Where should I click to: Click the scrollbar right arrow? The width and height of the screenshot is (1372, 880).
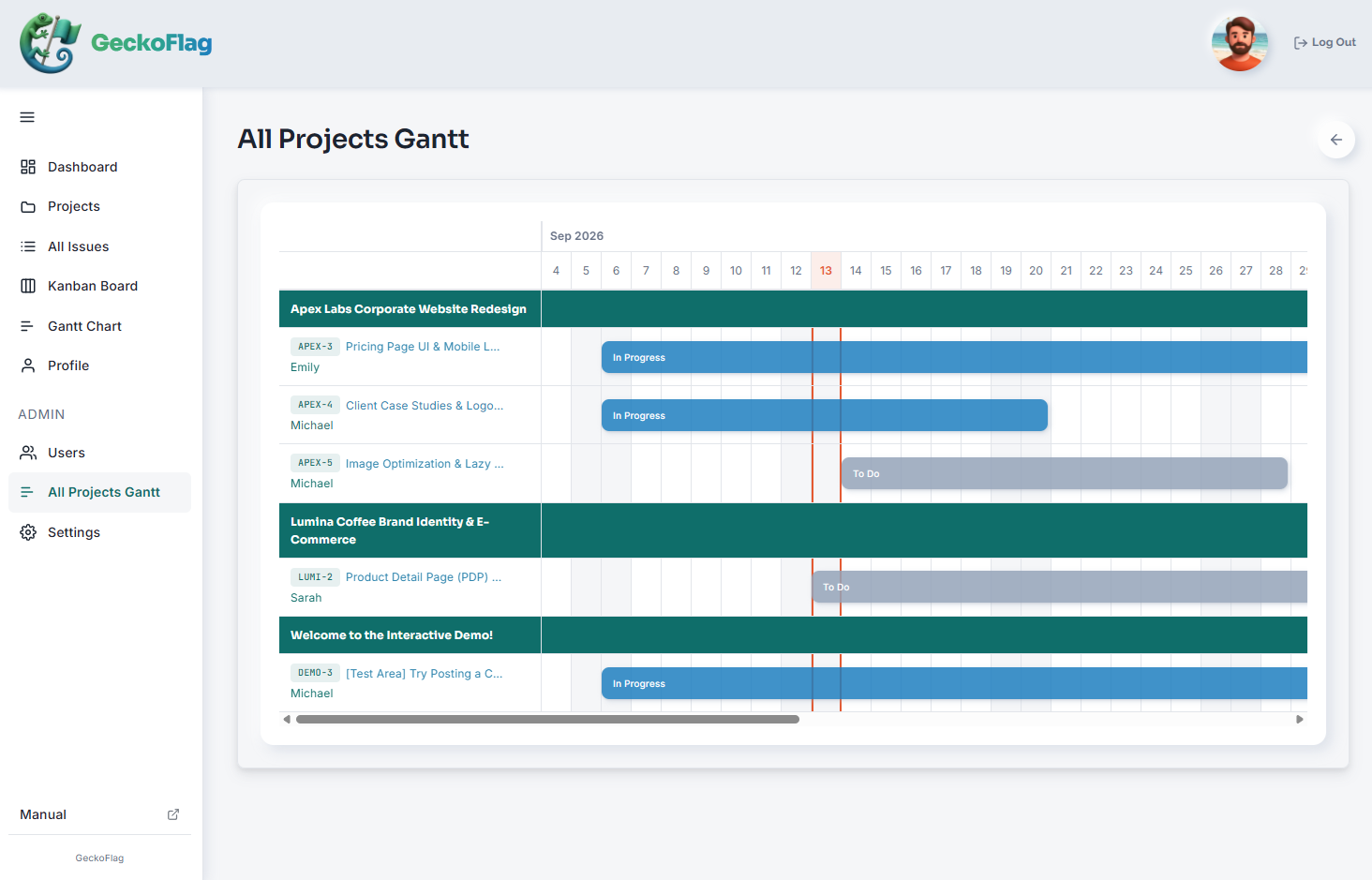coord(1300,720)
